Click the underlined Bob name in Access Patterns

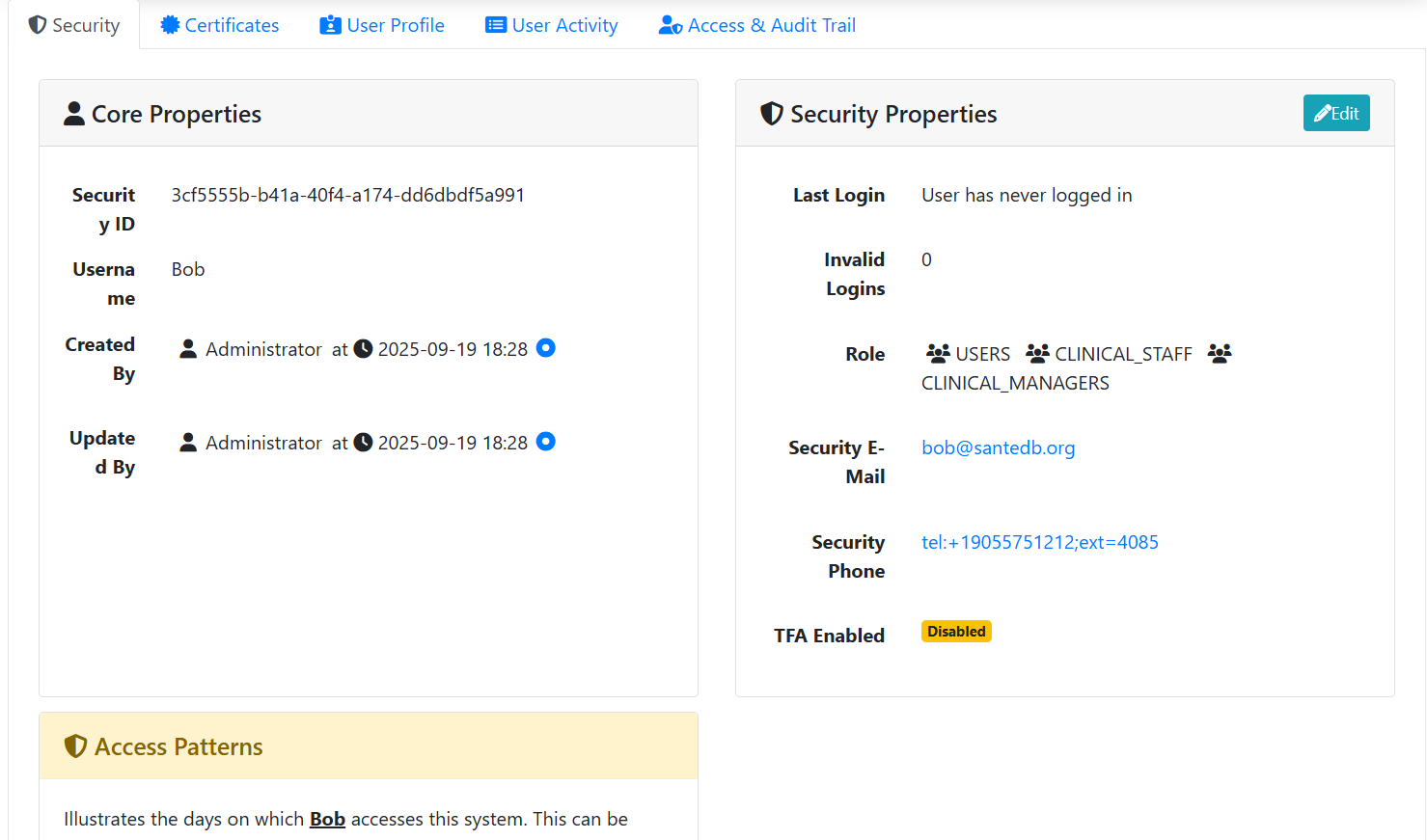[x=327, y=819]
